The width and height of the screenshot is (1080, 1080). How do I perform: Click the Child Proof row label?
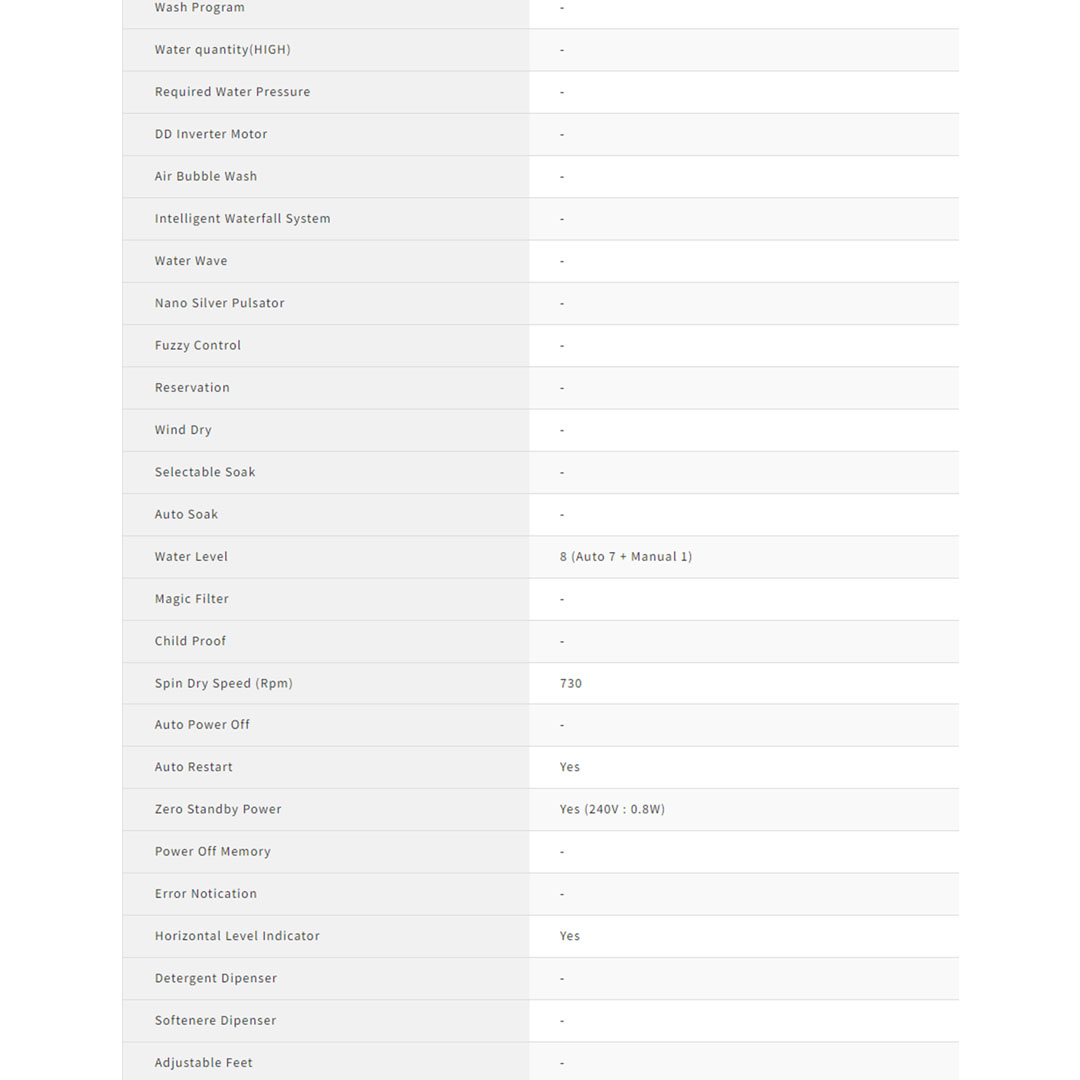point(190,641)
